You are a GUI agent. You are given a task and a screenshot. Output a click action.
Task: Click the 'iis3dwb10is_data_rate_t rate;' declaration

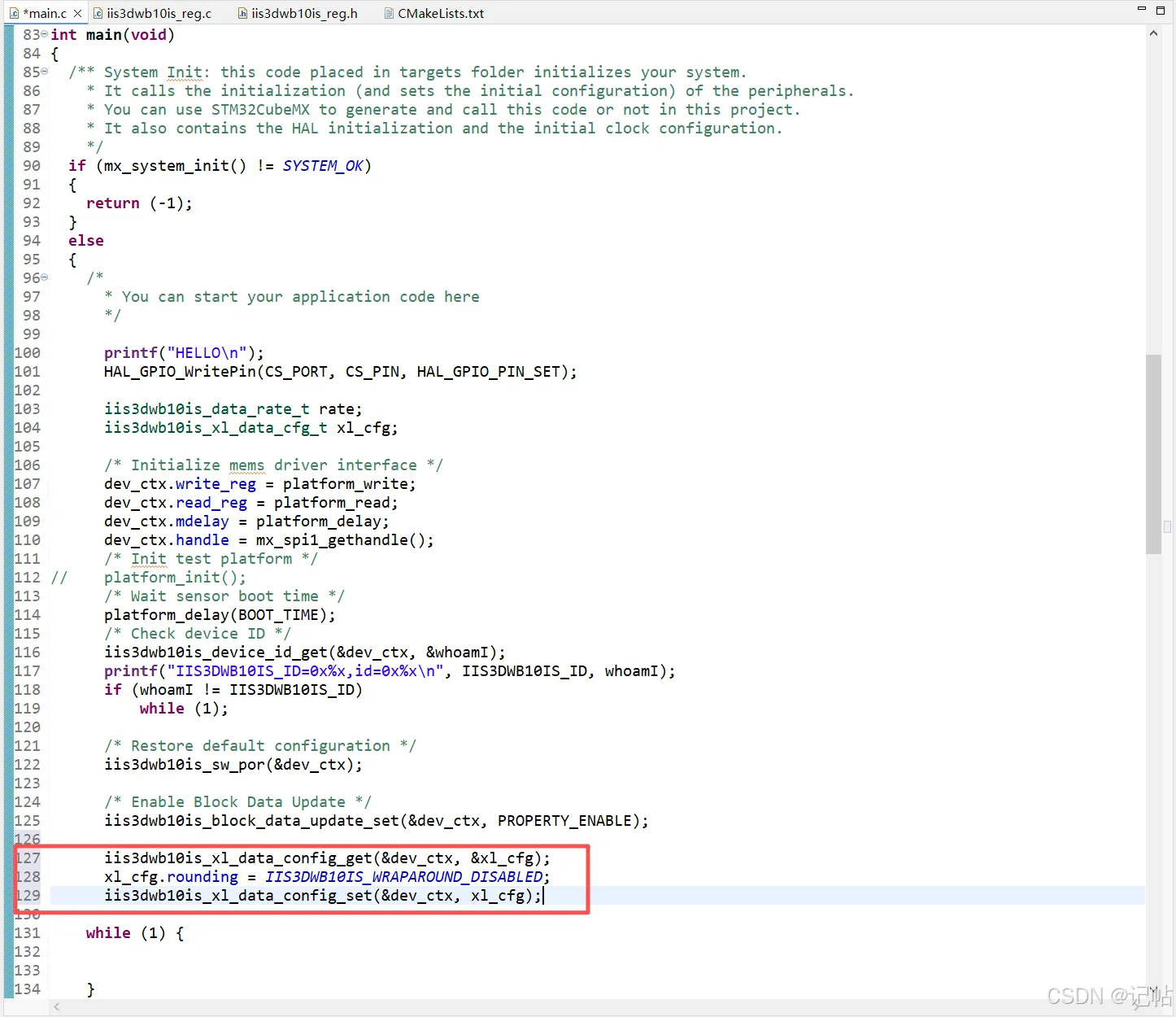click(233, 409)
